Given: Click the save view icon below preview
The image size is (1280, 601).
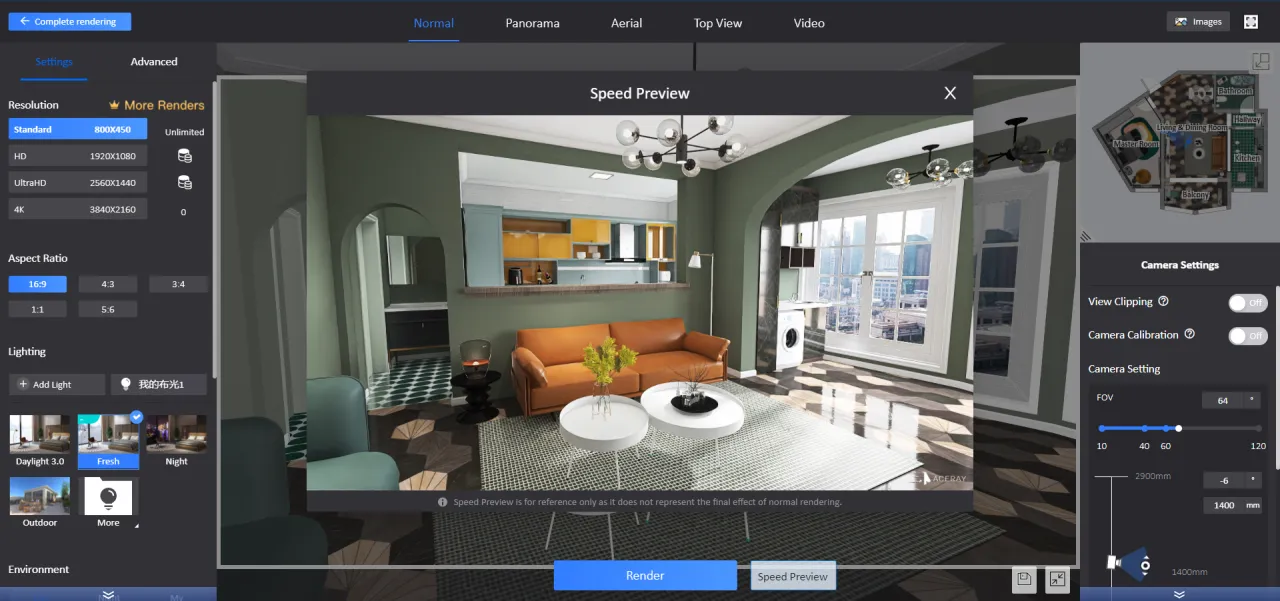Looking at the screenshot, I should [1023, 578].
